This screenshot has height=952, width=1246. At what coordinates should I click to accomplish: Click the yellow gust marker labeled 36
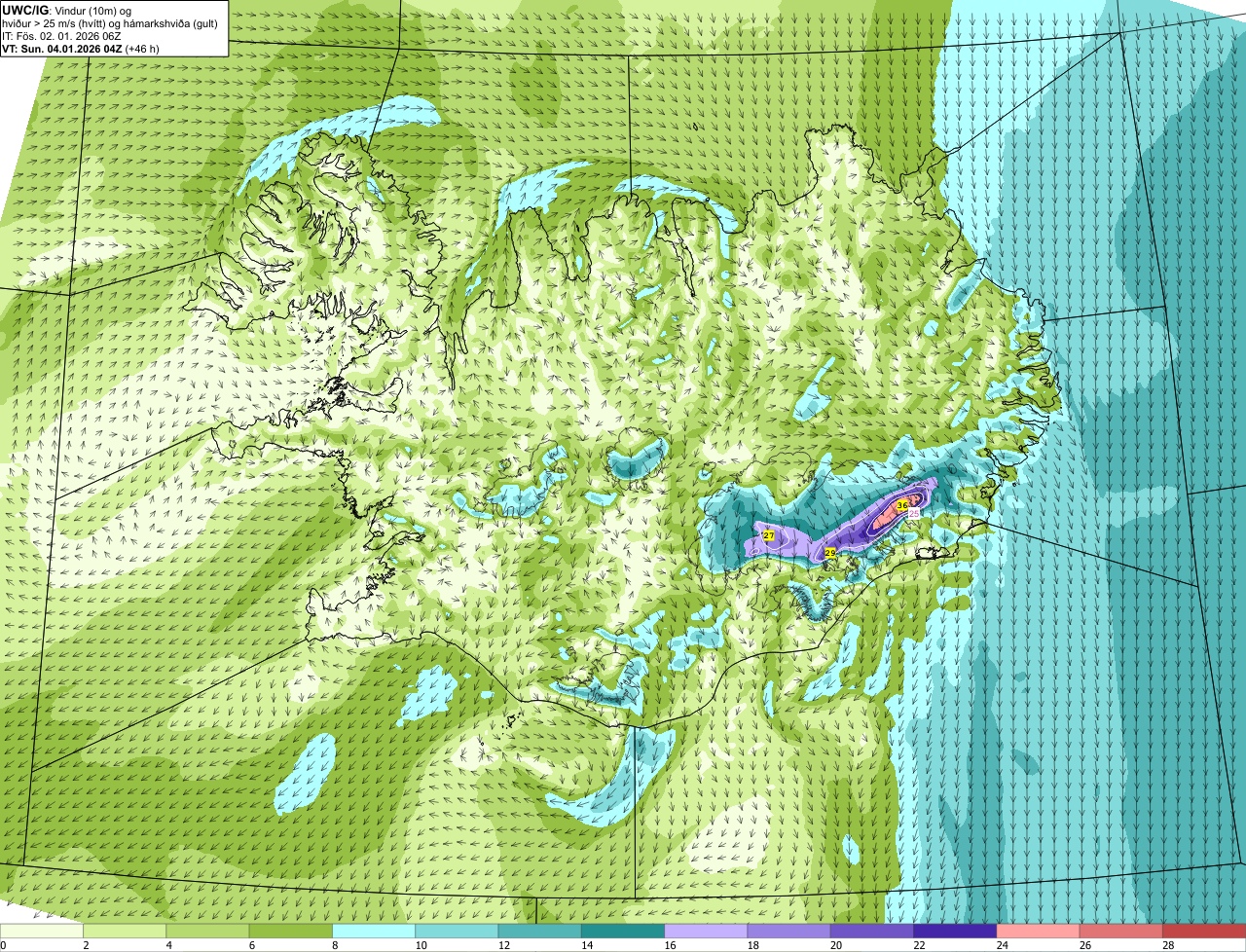pos(902,505)
